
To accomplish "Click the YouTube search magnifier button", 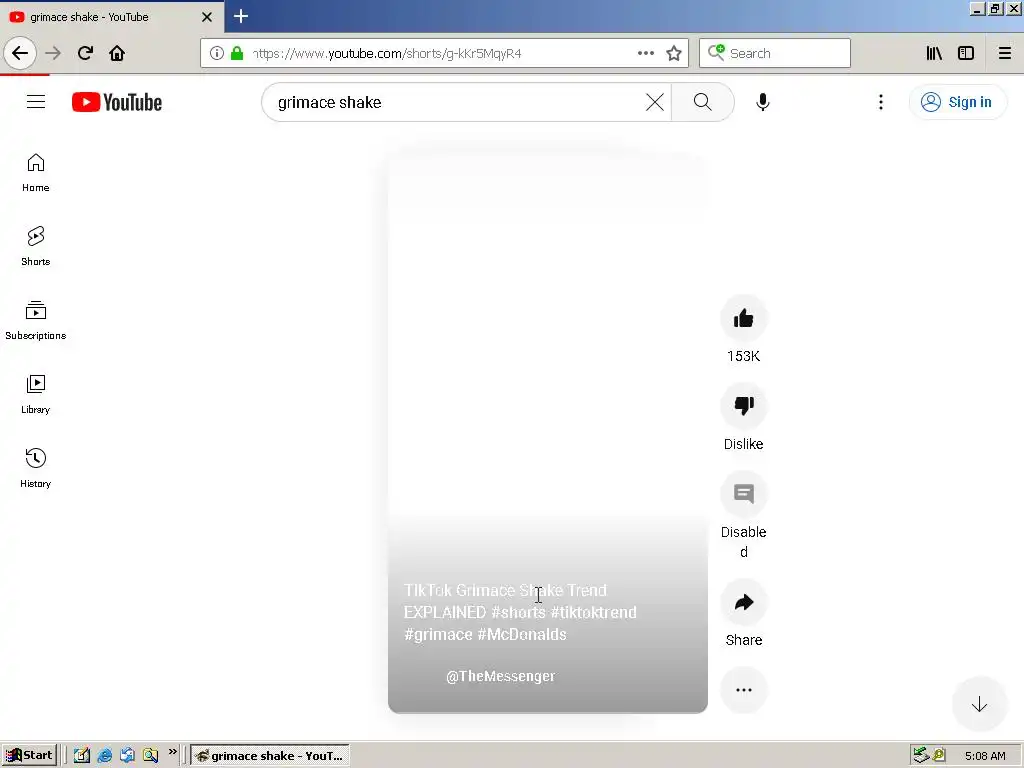I will coord(703,102).
